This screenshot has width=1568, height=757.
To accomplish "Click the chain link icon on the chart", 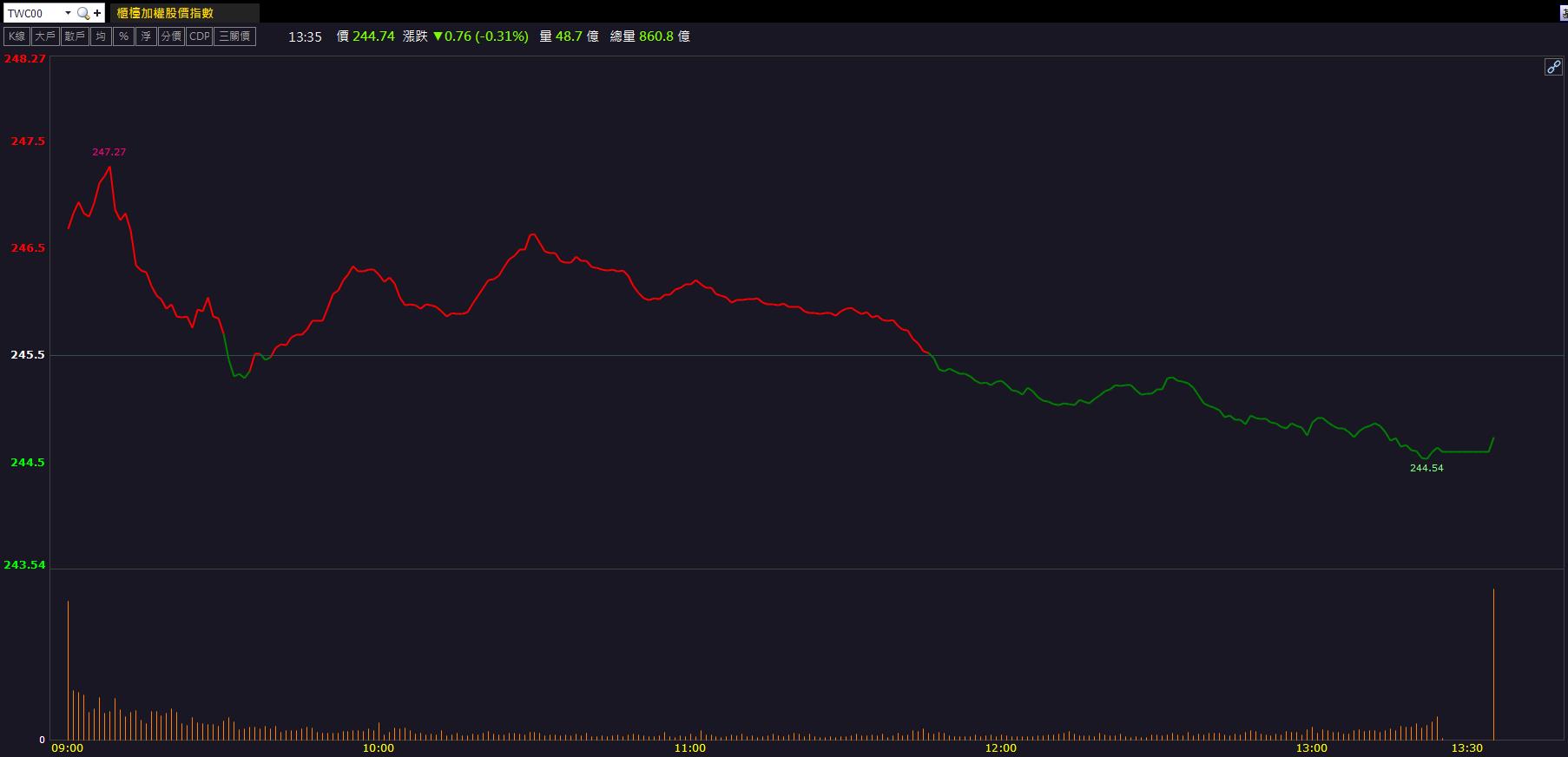I will [x=1553, y=67].
